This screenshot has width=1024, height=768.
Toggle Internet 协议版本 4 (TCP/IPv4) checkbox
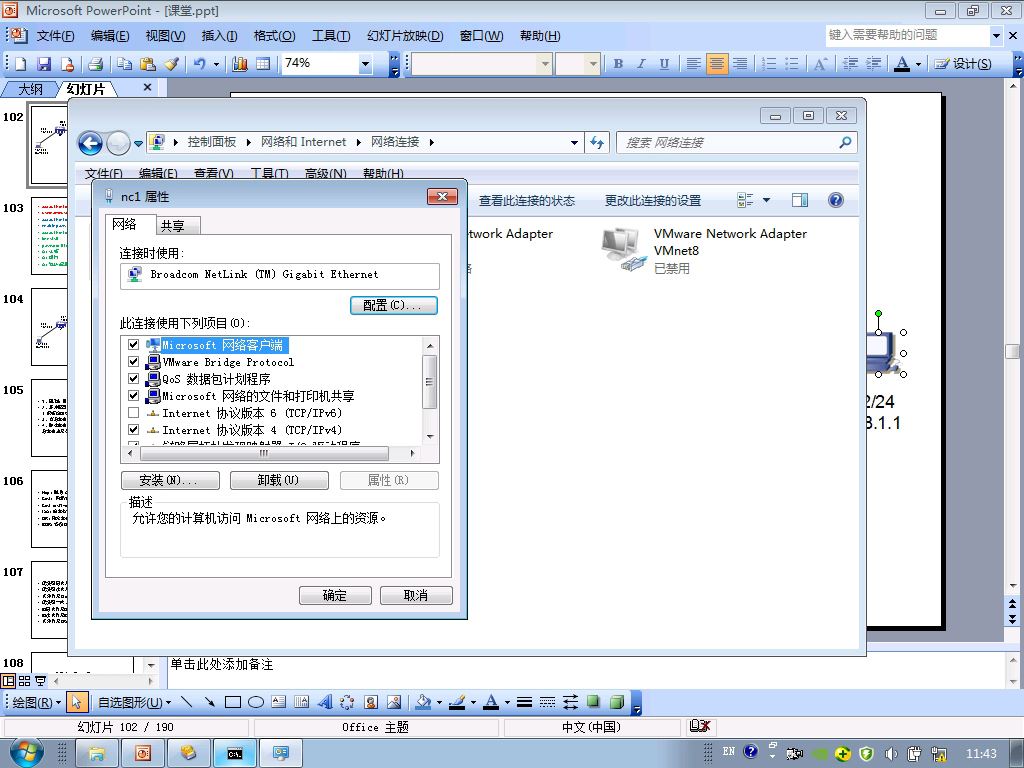tap(133, 430)
